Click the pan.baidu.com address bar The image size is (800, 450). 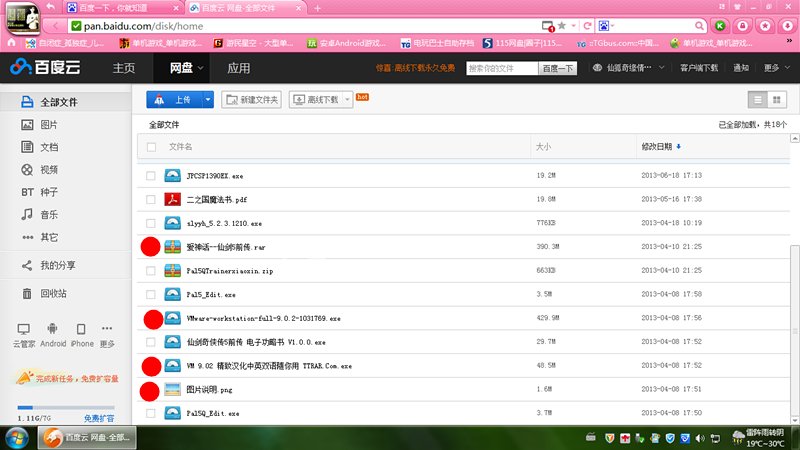pyautogui.click(x=305, y=26)
